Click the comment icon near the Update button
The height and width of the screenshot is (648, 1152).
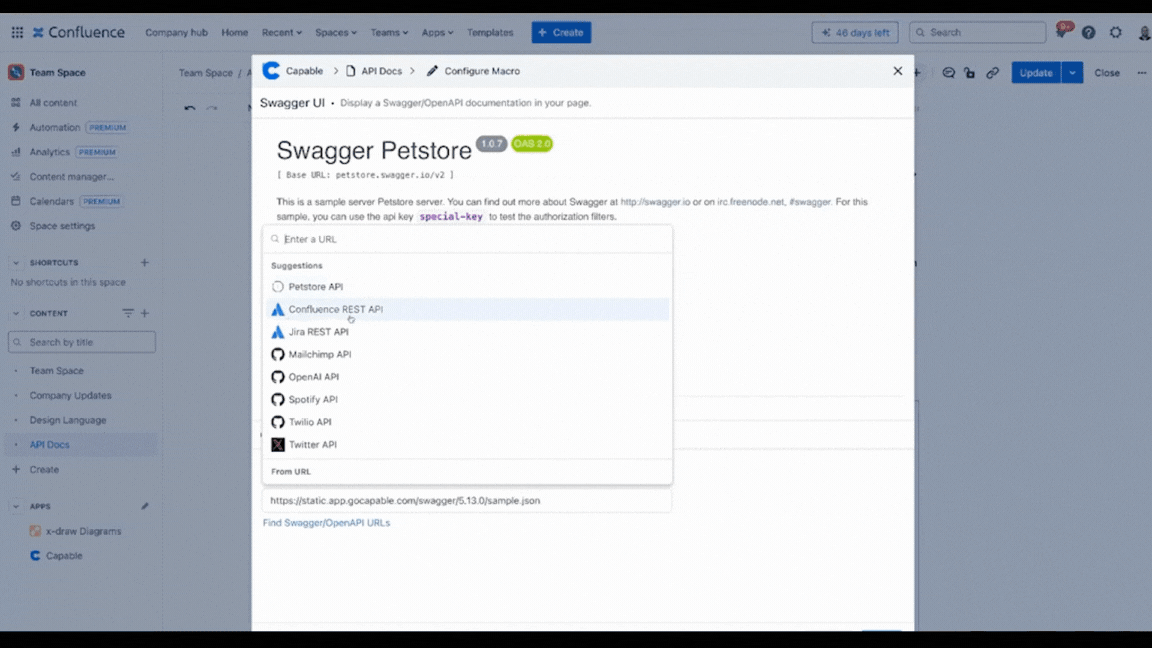(948, 72)
